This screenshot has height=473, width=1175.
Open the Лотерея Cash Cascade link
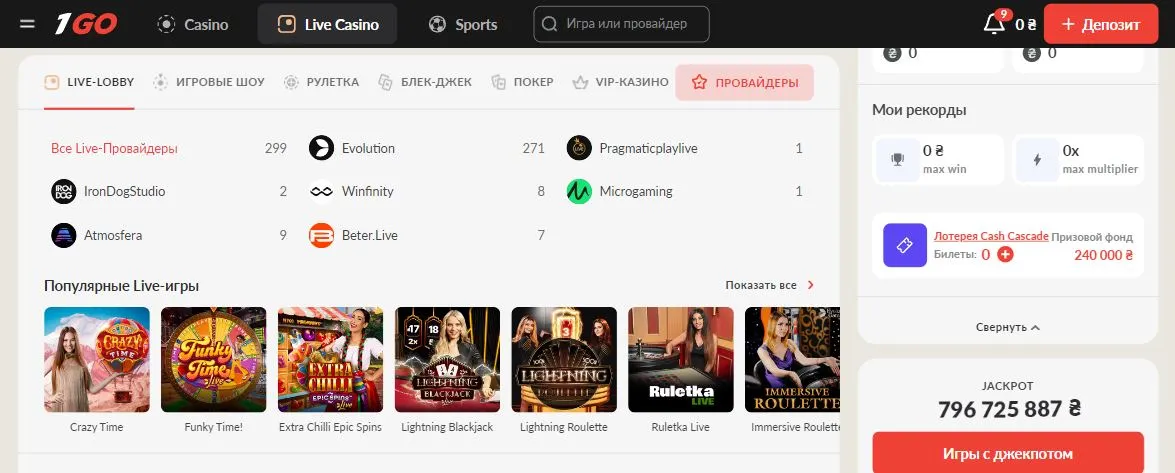point(991,236)
